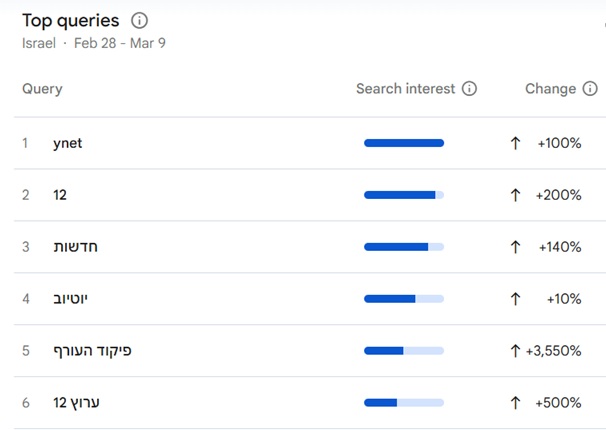The width and height of the screenshot is (606, 430).
Task: Click the up arrow in ynet row
Action: (516, 143)
